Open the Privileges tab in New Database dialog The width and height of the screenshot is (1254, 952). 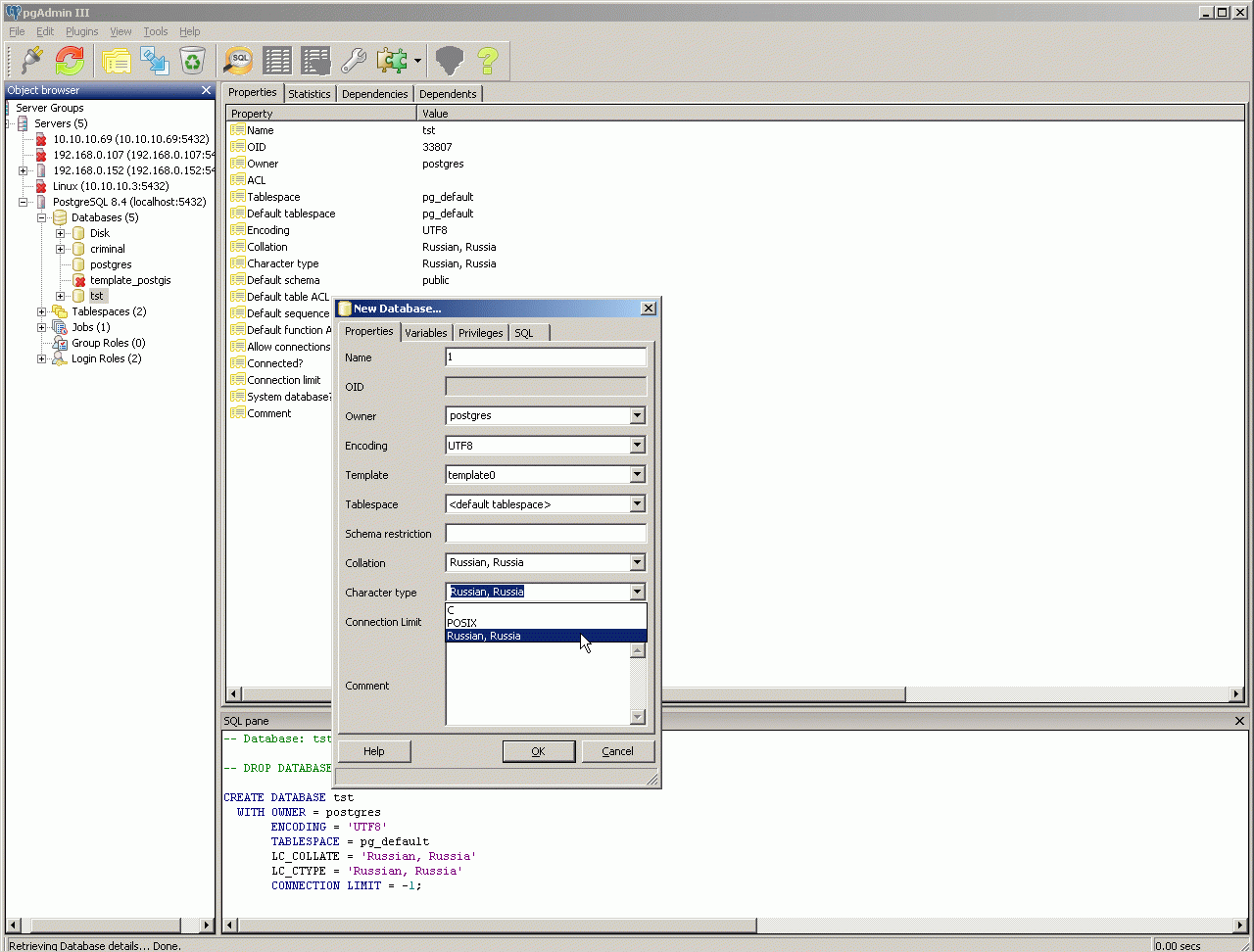[x=481, y=333]
